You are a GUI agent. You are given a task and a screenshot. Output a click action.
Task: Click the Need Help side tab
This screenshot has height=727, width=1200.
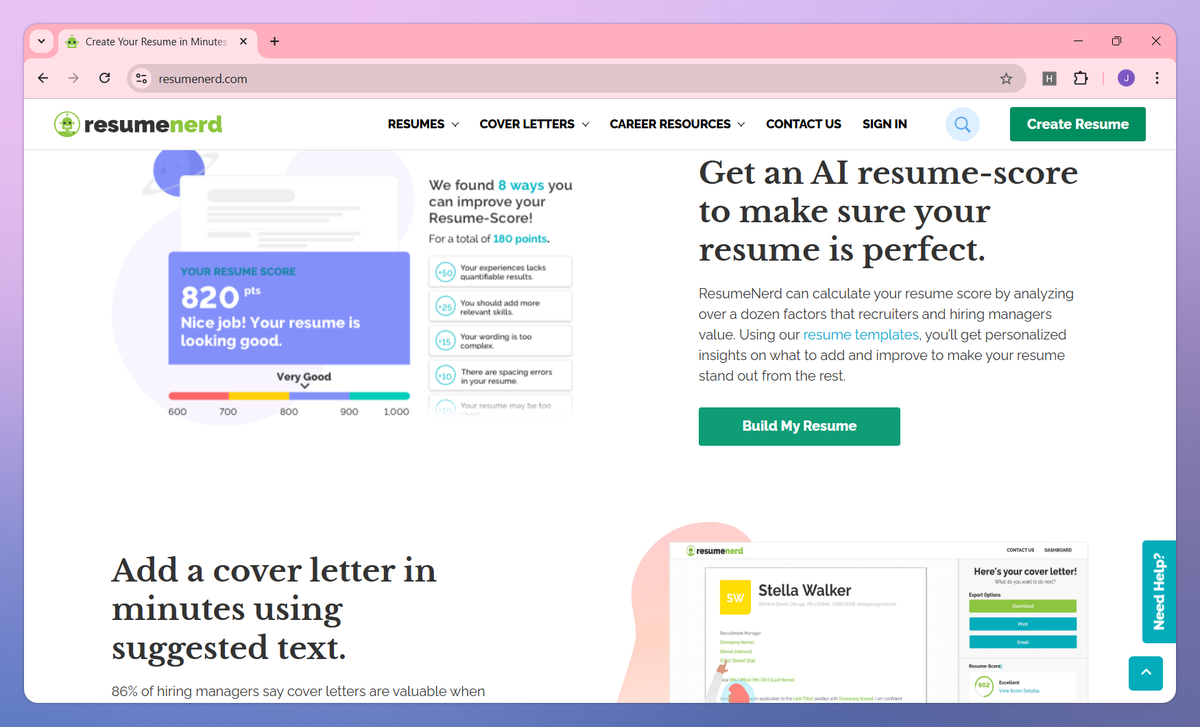click(1158, 591)
